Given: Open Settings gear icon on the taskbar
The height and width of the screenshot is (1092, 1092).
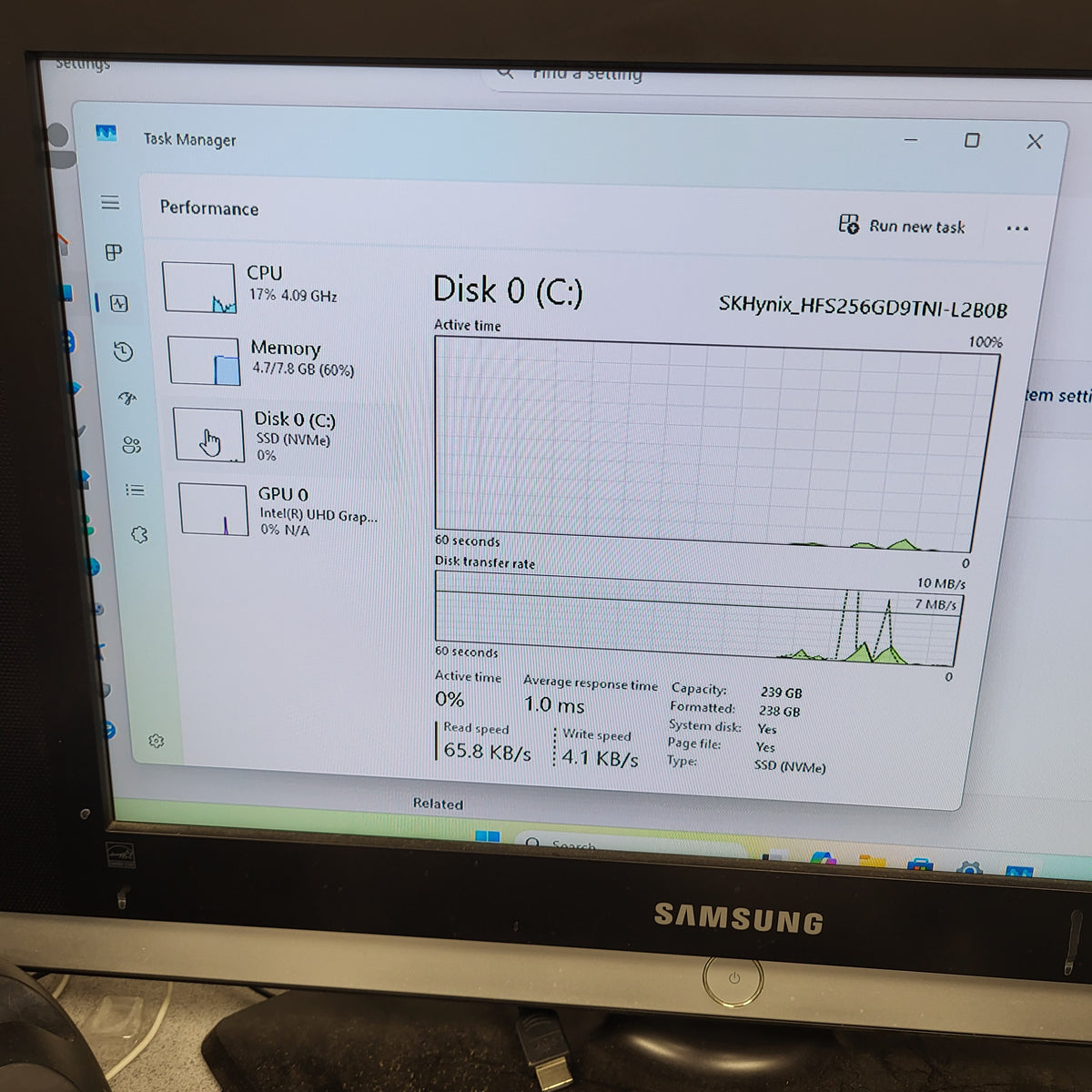Looking at the screenshot, I should pos(970,868).
